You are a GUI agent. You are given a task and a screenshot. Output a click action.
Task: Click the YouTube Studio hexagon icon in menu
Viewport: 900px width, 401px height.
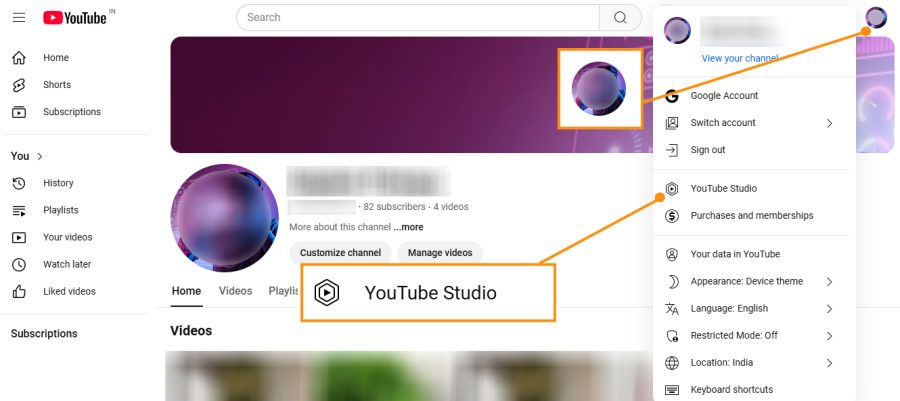point(672,189)
